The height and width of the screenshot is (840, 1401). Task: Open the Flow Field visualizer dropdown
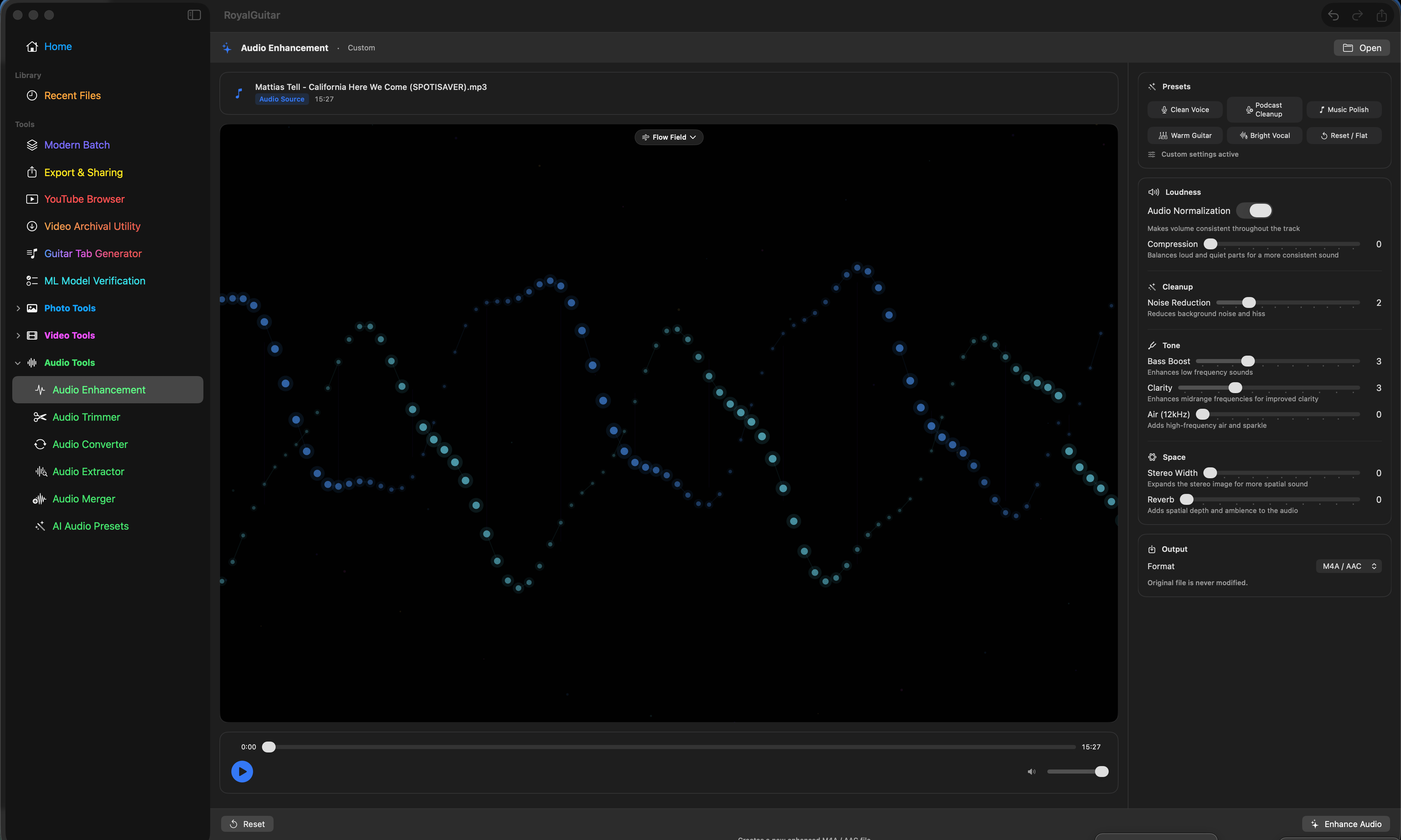tap(668, 137)
